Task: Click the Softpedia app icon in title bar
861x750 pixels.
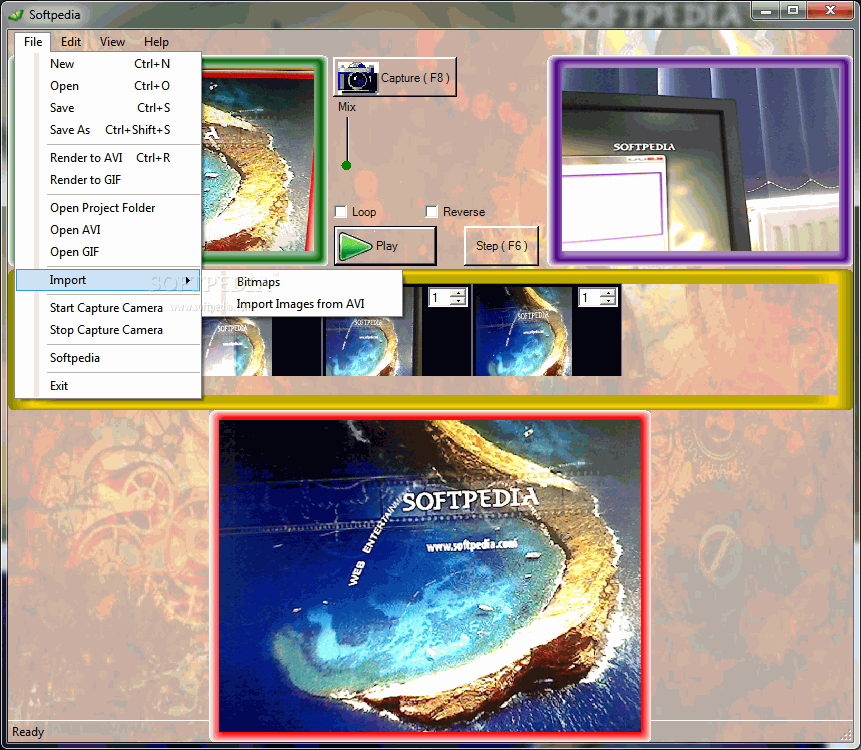Action: [x=17, y=15]
